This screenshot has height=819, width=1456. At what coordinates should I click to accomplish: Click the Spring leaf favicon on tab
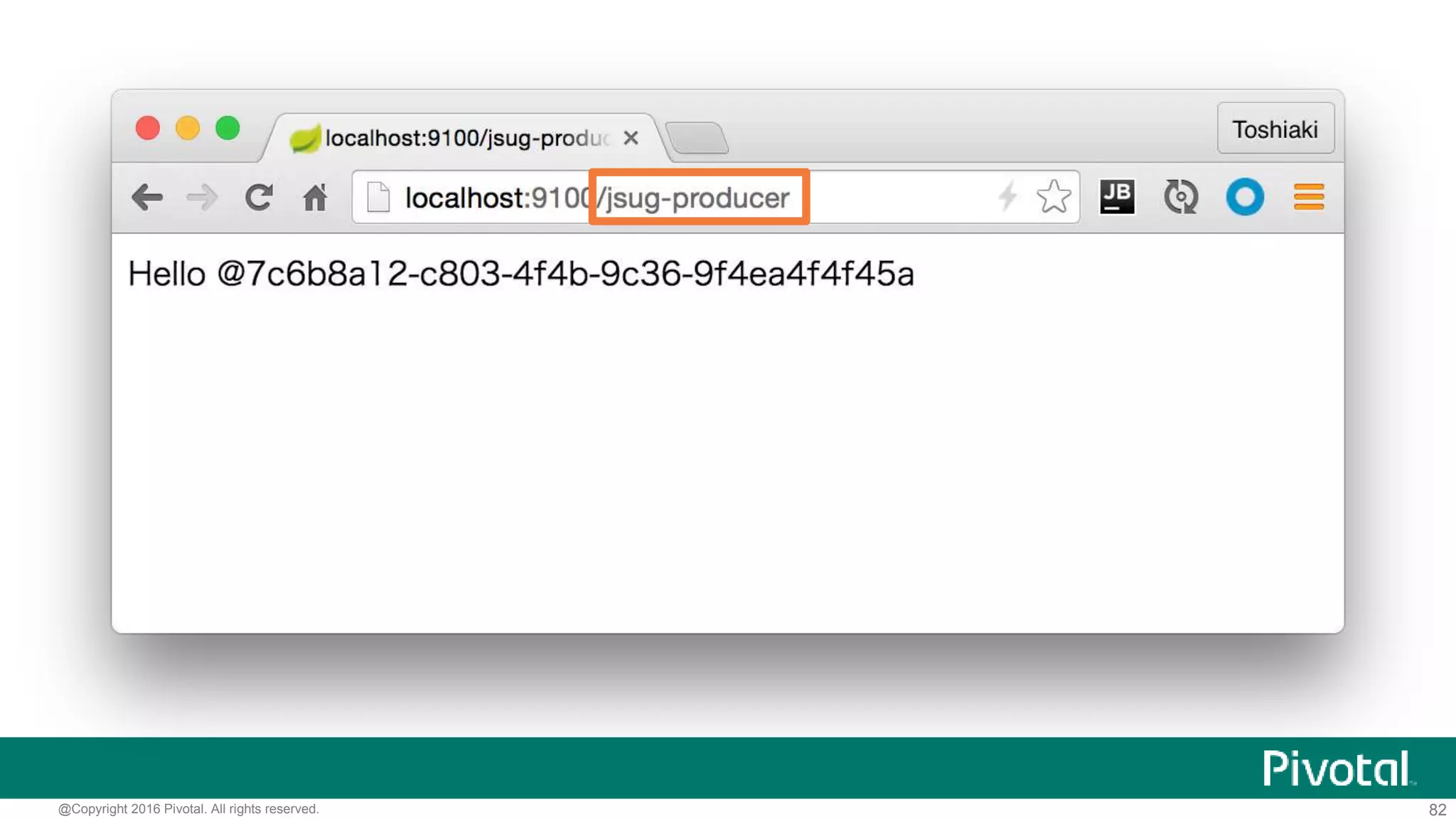click(304, 138)
